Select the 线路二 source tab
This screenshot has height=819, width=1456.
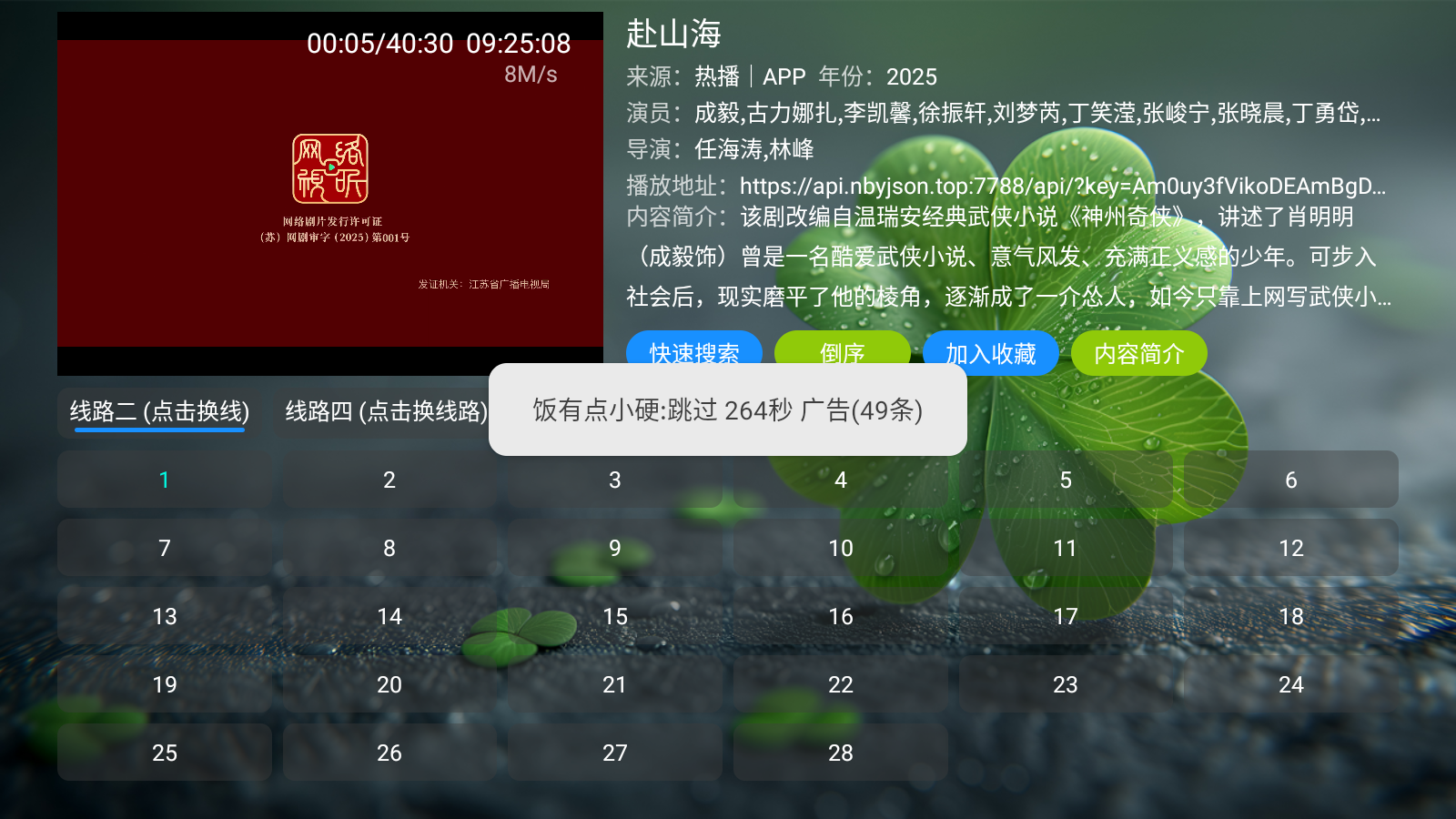pos(160,411)
